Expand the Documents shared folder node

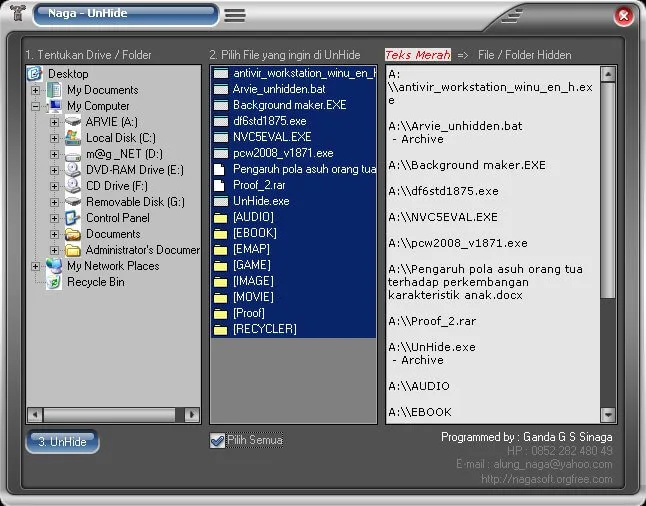[54, 234]
